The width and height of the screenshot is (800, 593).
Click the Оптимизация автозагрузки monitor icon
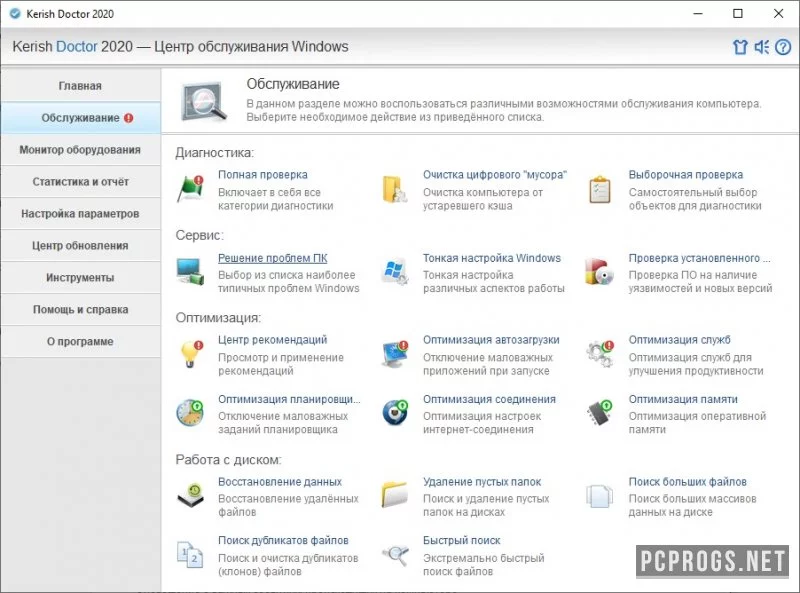click(395, 354)
